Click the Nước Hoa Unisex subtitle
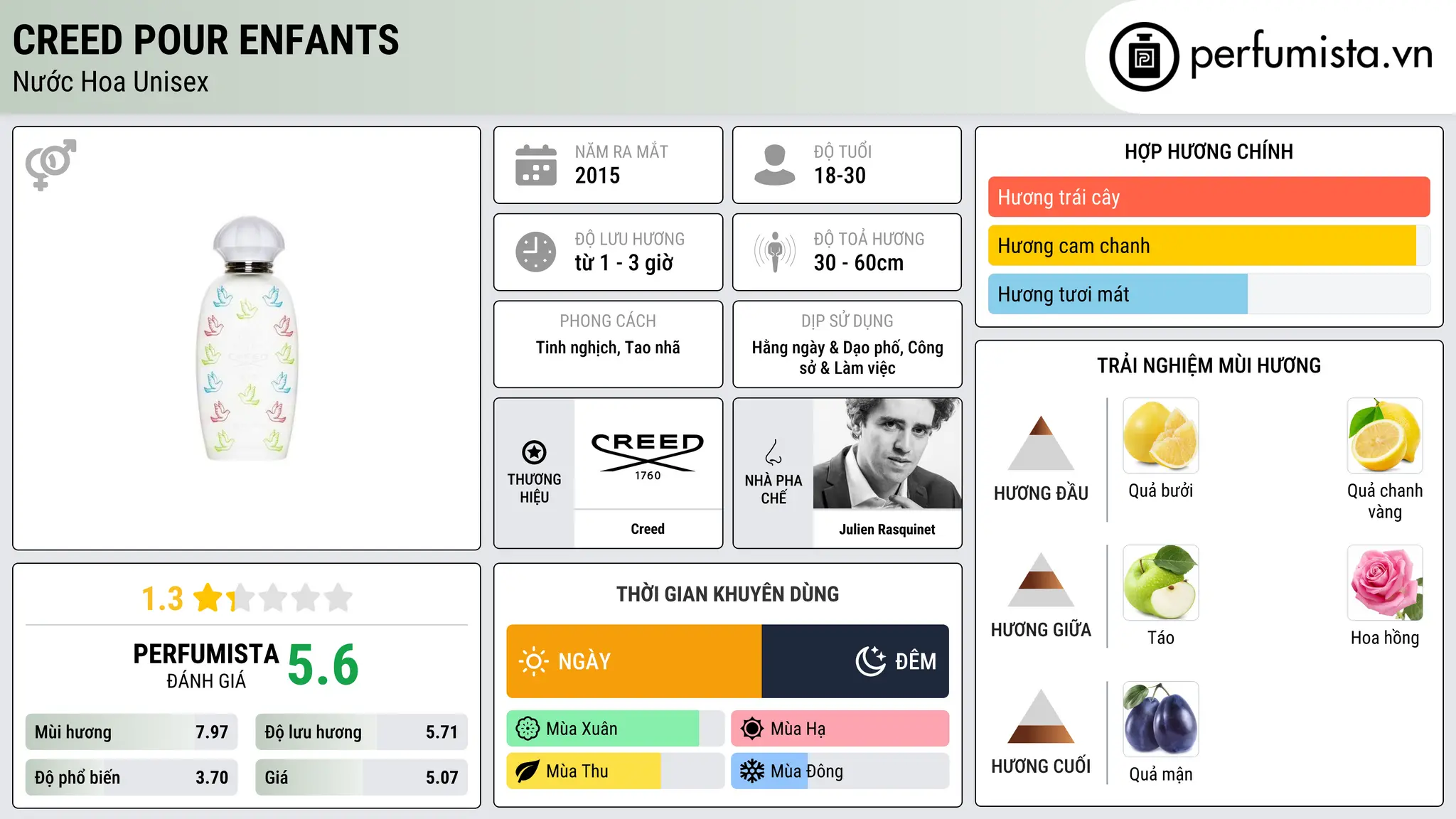 (111, 82)
